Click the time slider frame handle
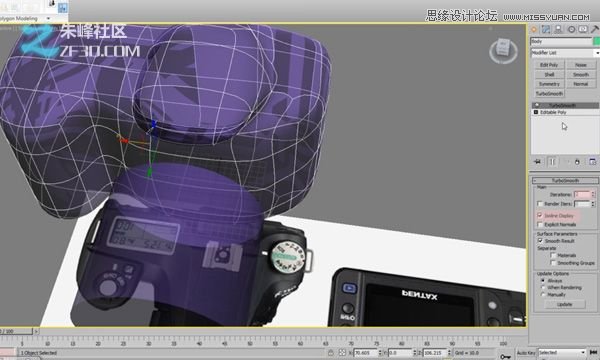The height and width of the screenshot is (360, 600). (x=16, y=331)
